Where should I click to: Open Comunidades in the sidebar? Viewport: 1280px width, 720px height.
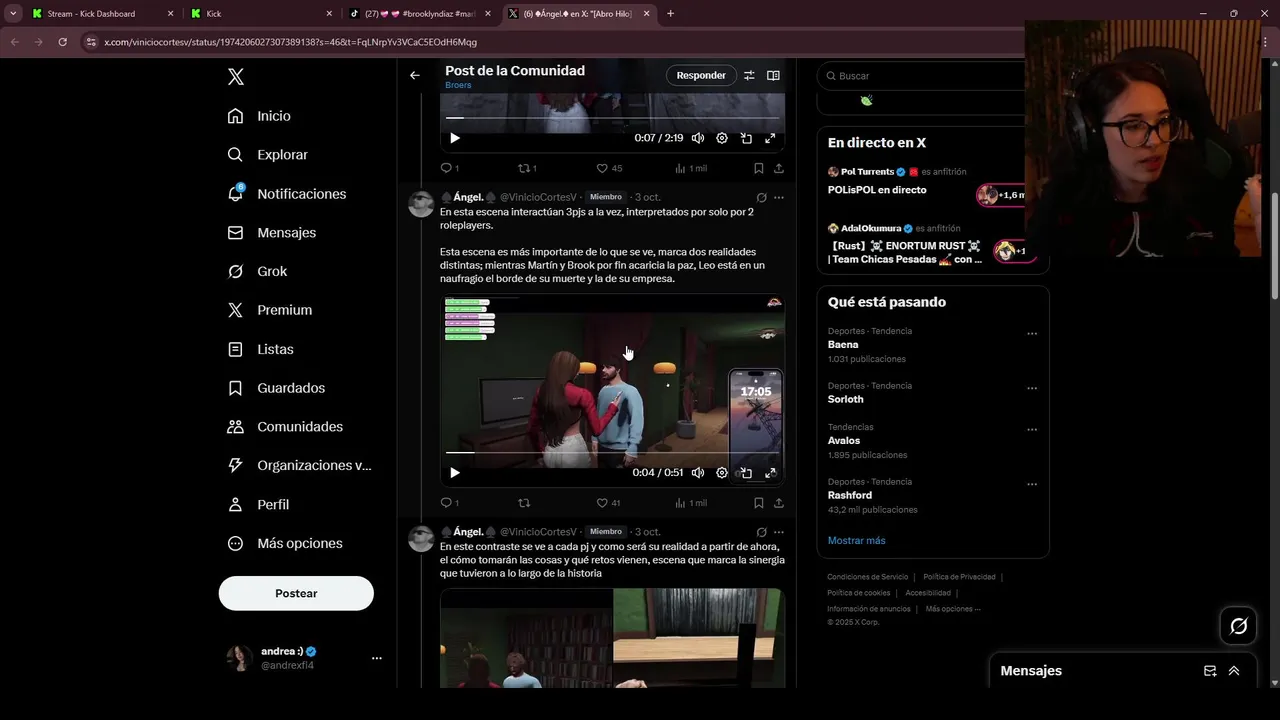tap(285, 427)
